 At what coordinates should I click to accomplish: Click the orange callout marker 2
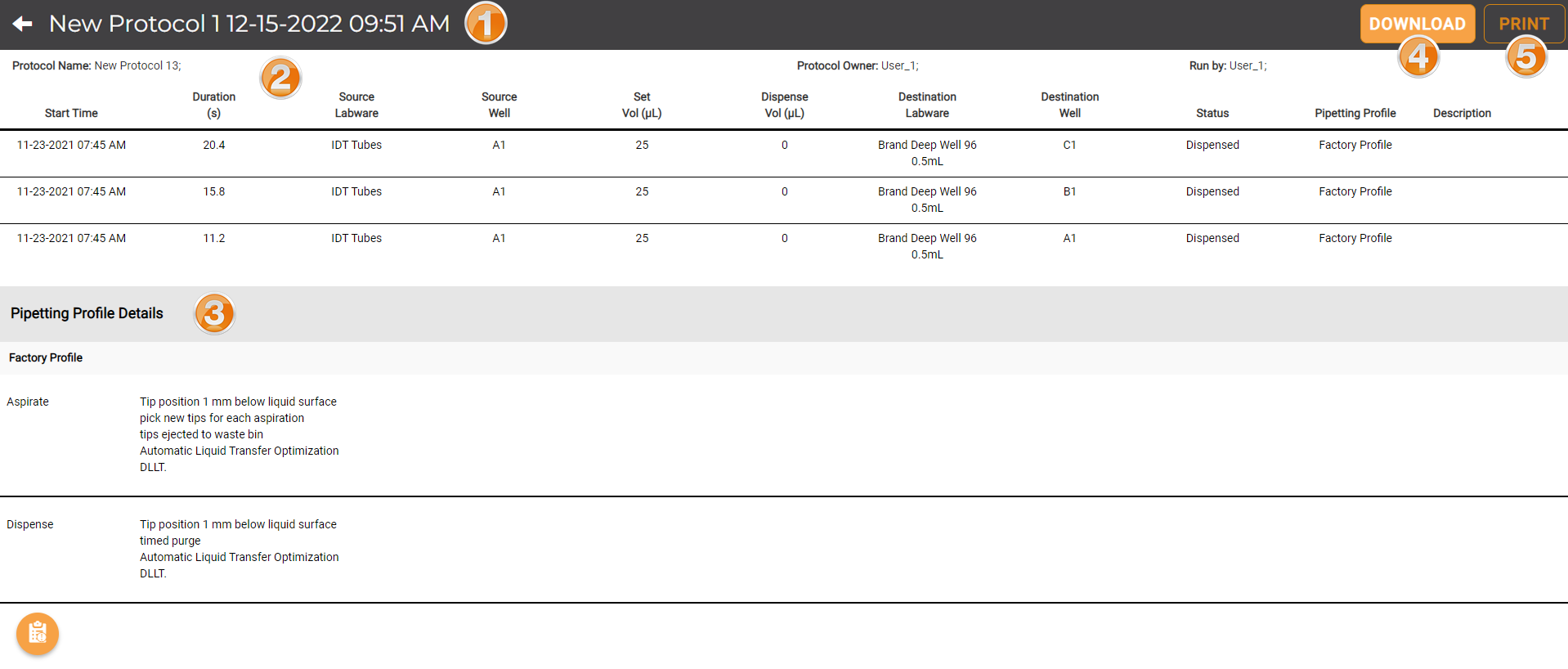pyautogui.click(x=280, y=79)
